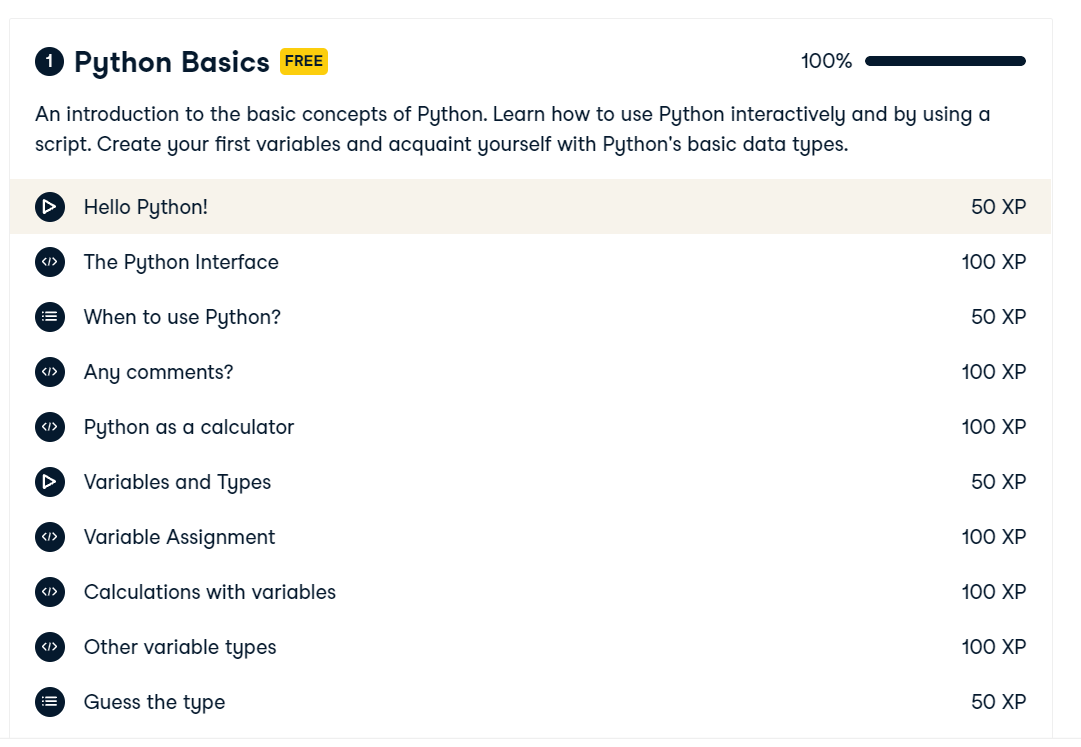Click the code icon for Calculations with variables
The image size is (1081, 747).
[x=50, y=592]
